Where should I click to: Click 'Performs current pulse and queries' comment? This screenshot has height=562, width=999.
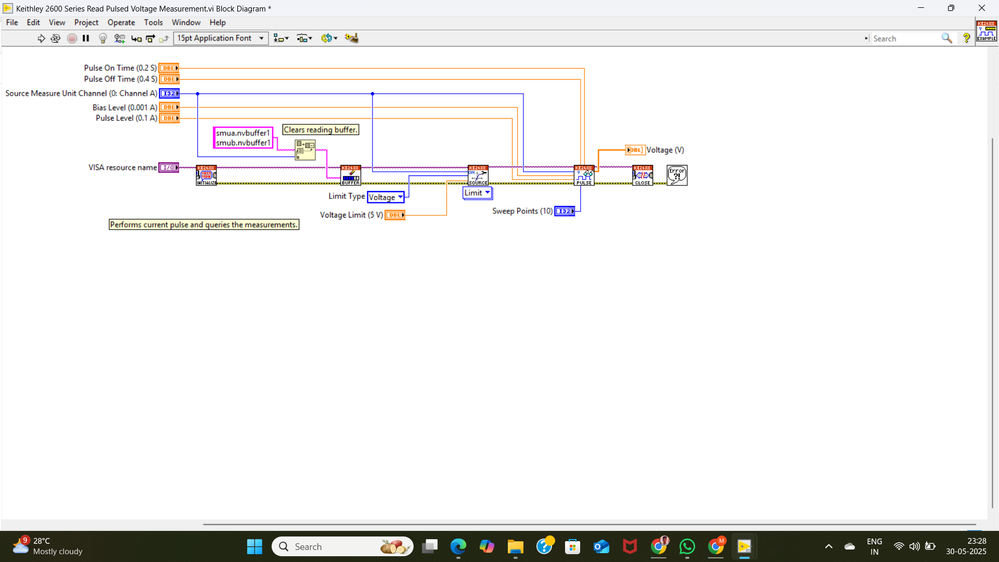point(204,225)
